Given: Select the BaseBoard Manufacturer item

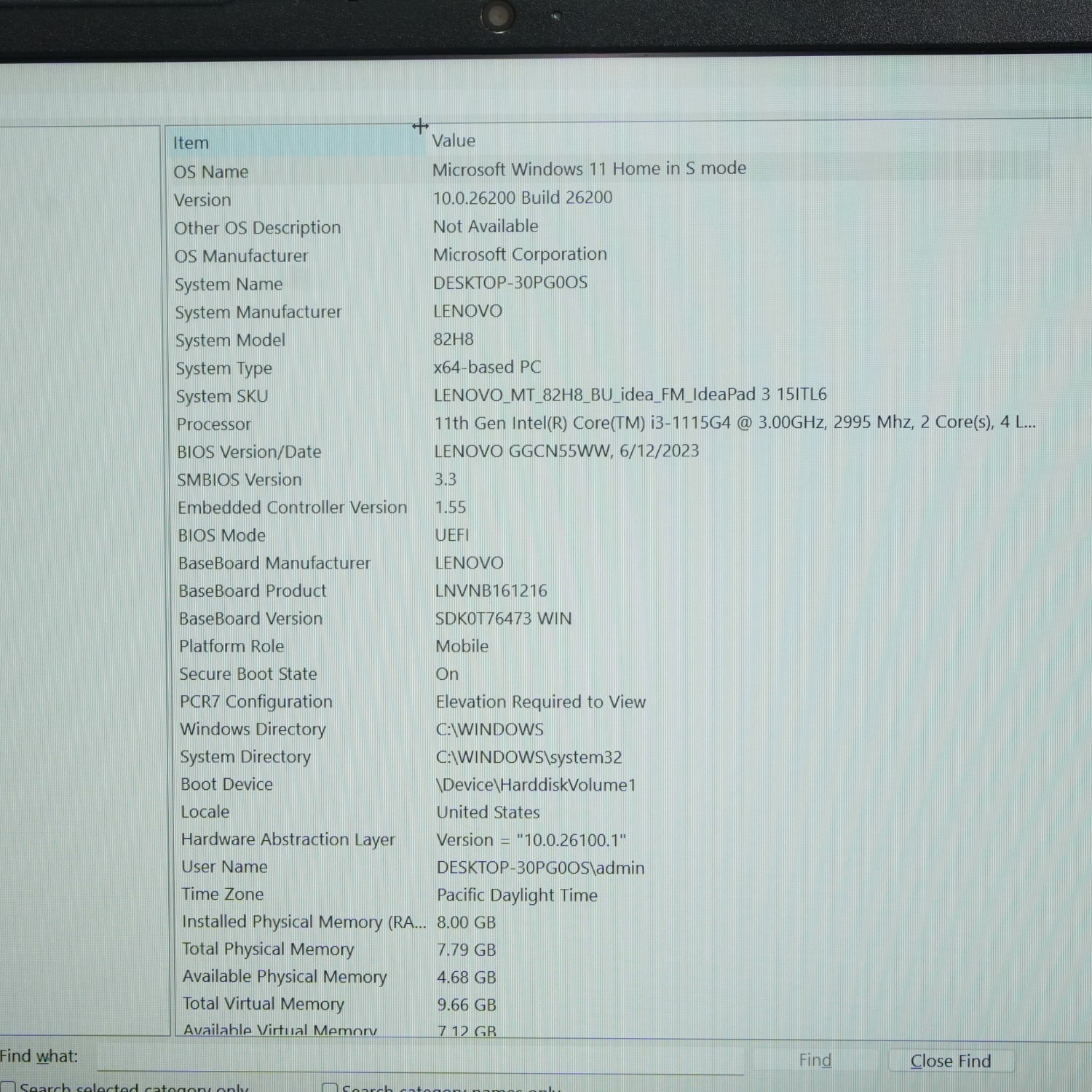Looking at the screenshot, I should [x=274, y=563].
